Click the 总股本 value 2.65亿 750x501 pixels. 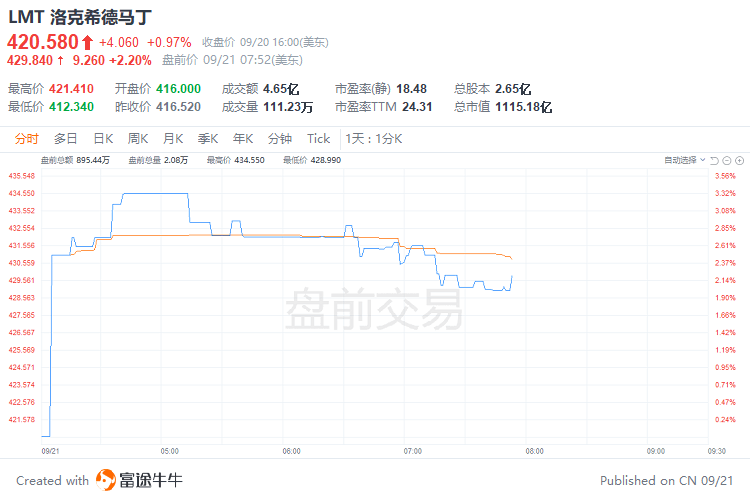[513, 89]
